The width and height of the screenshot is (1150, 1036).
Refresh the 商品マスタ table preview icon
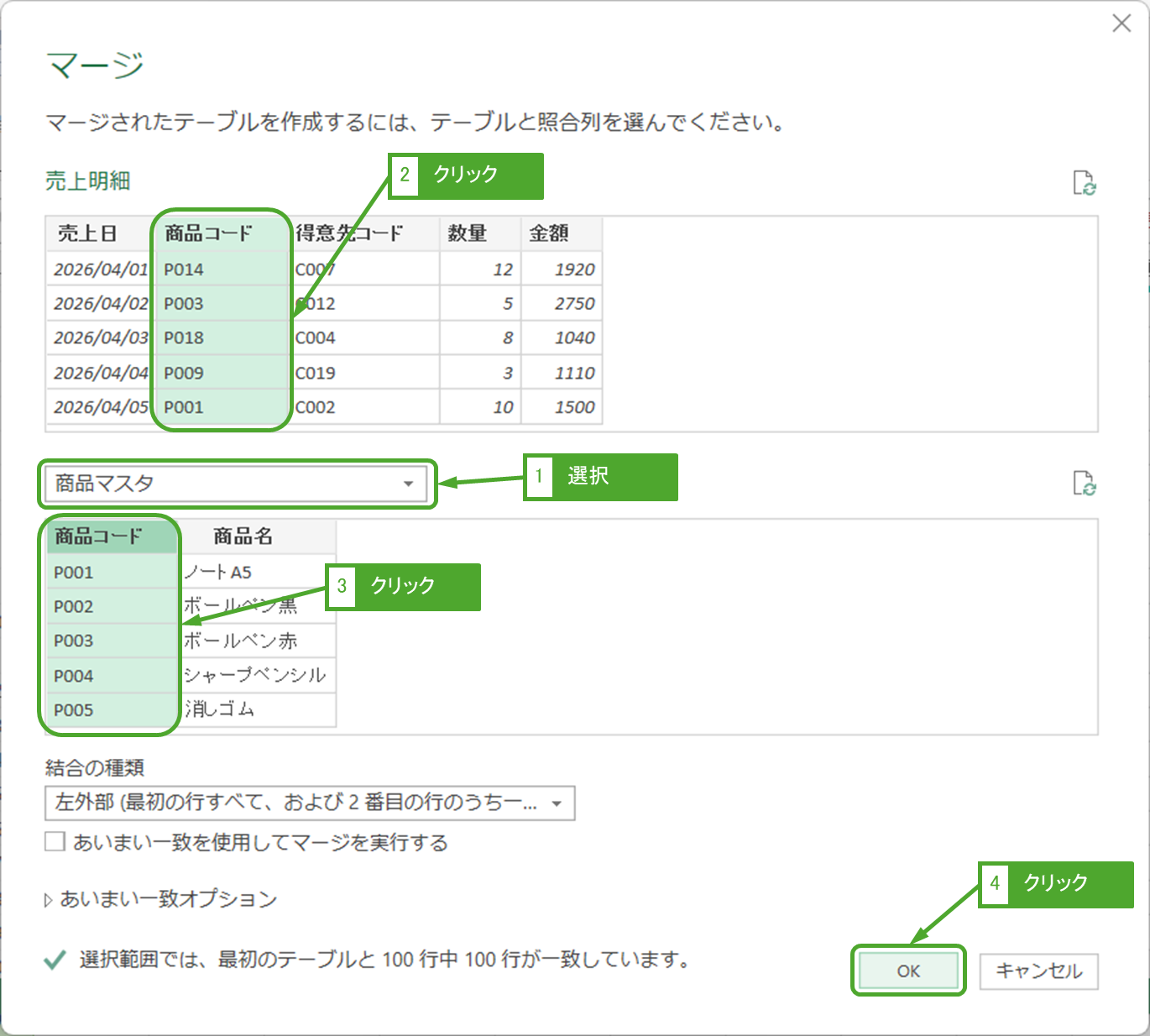(x=1084, y=484)
